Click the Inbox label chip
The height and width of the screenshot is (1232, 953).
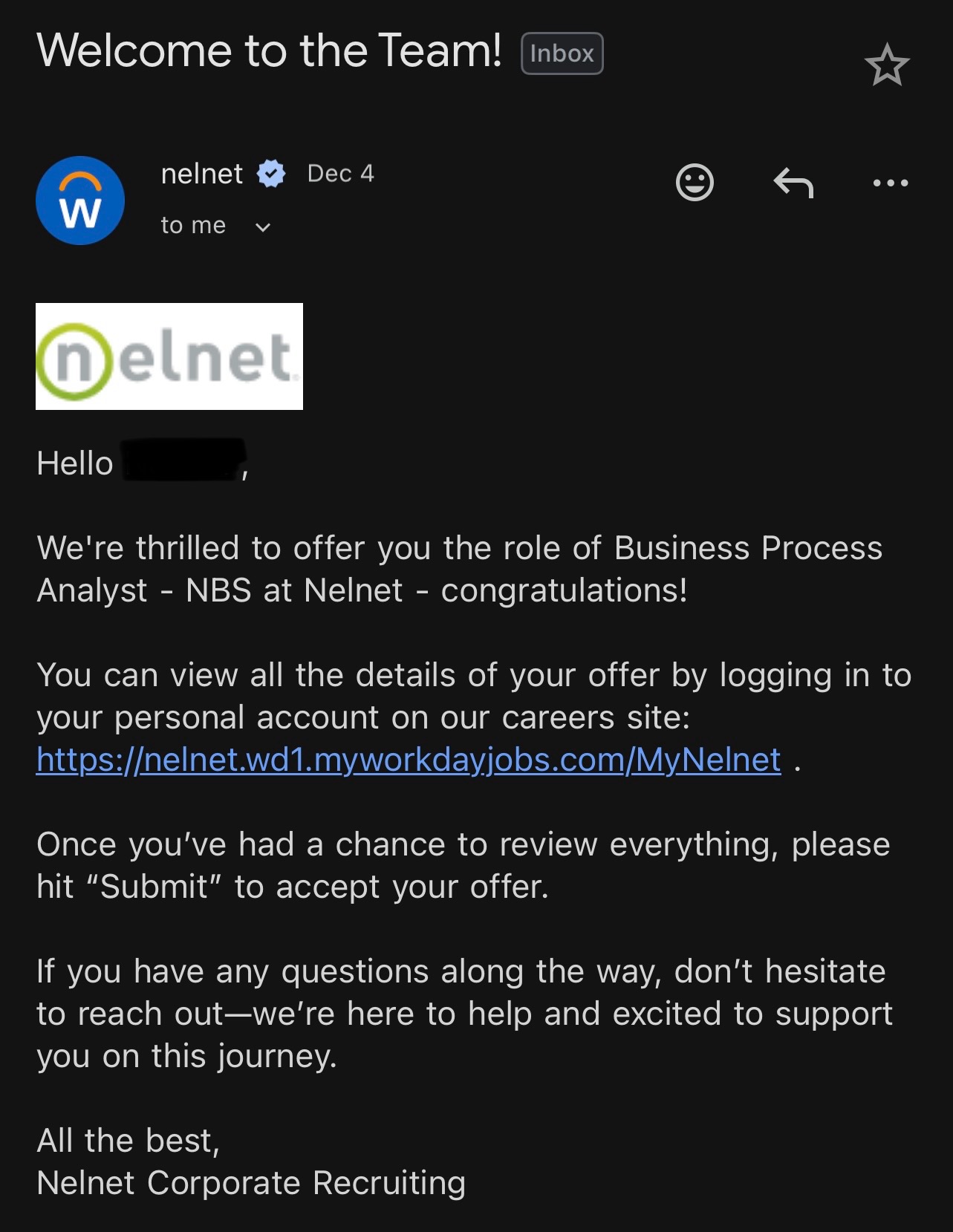click(562, 53)
